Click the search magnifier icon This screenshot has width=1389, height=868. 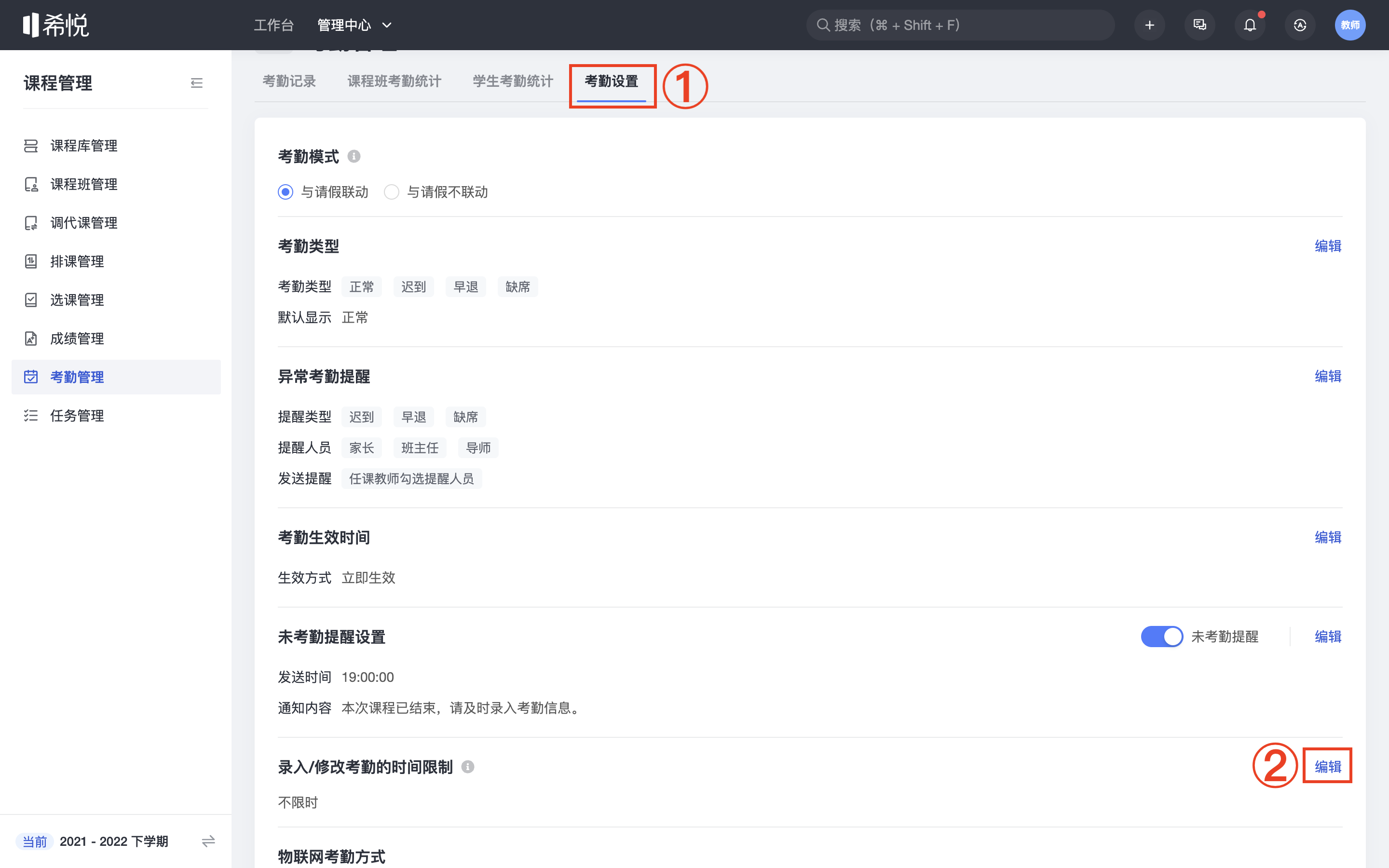coord(823,25)
